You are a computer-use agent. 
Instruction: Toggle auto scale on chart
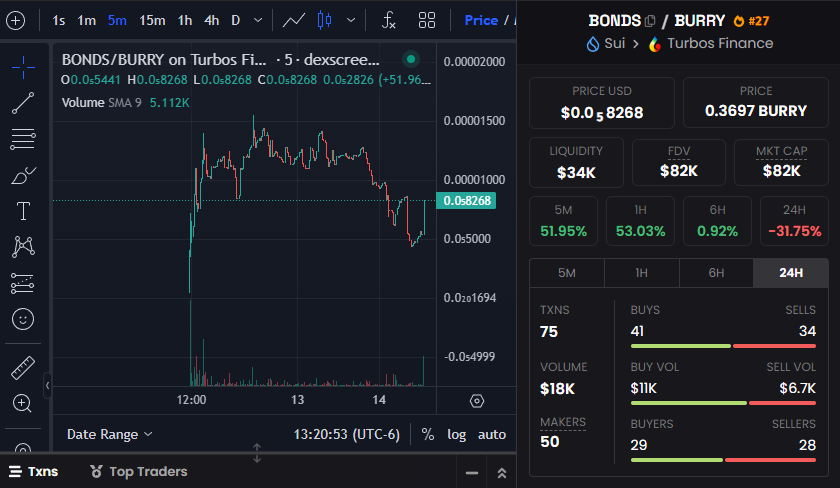(492, 434)
